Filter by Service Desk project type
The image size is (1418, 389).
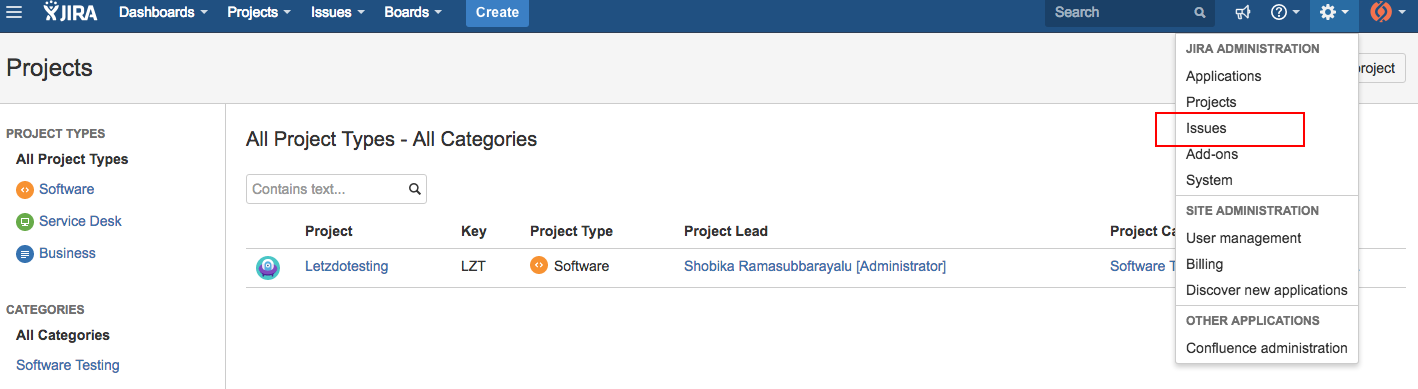[80, 221]
